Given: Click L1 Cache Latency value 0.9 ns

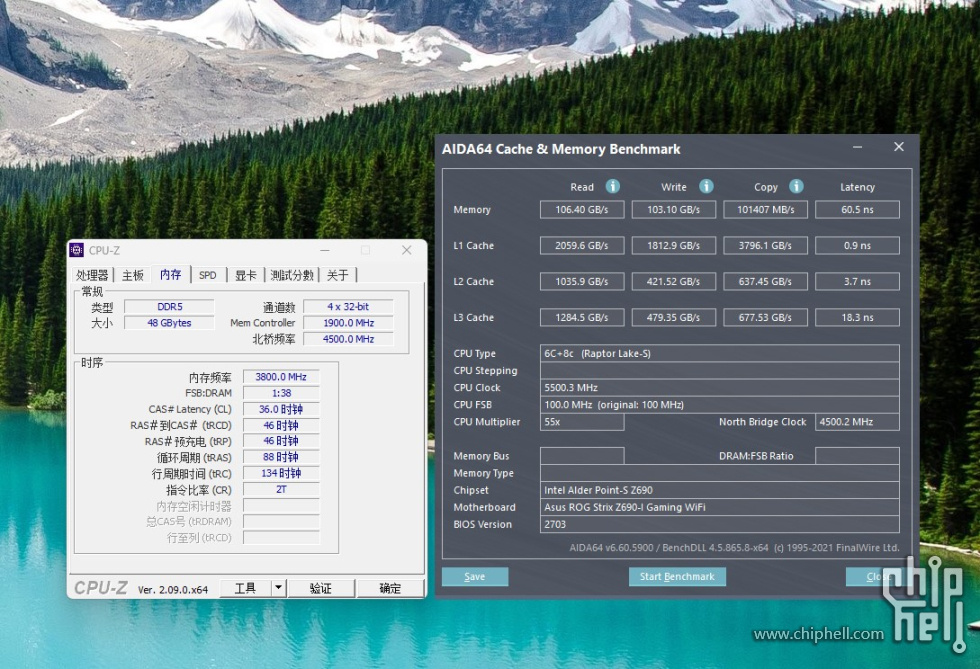Looking at the screenshot, I should [858, 246].
